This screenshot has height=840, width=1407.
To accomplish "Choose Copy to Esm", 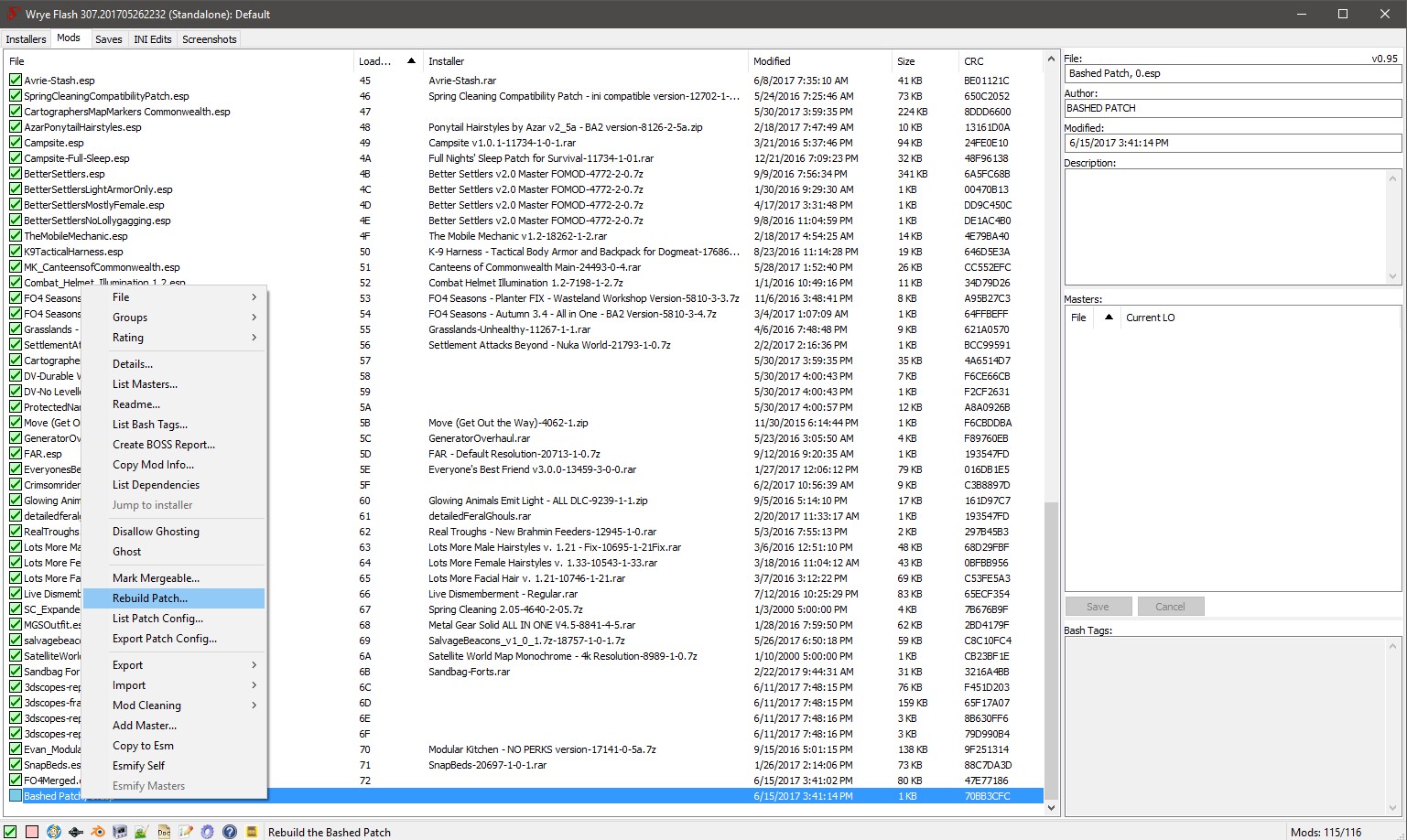I will (x=174, y=746).
